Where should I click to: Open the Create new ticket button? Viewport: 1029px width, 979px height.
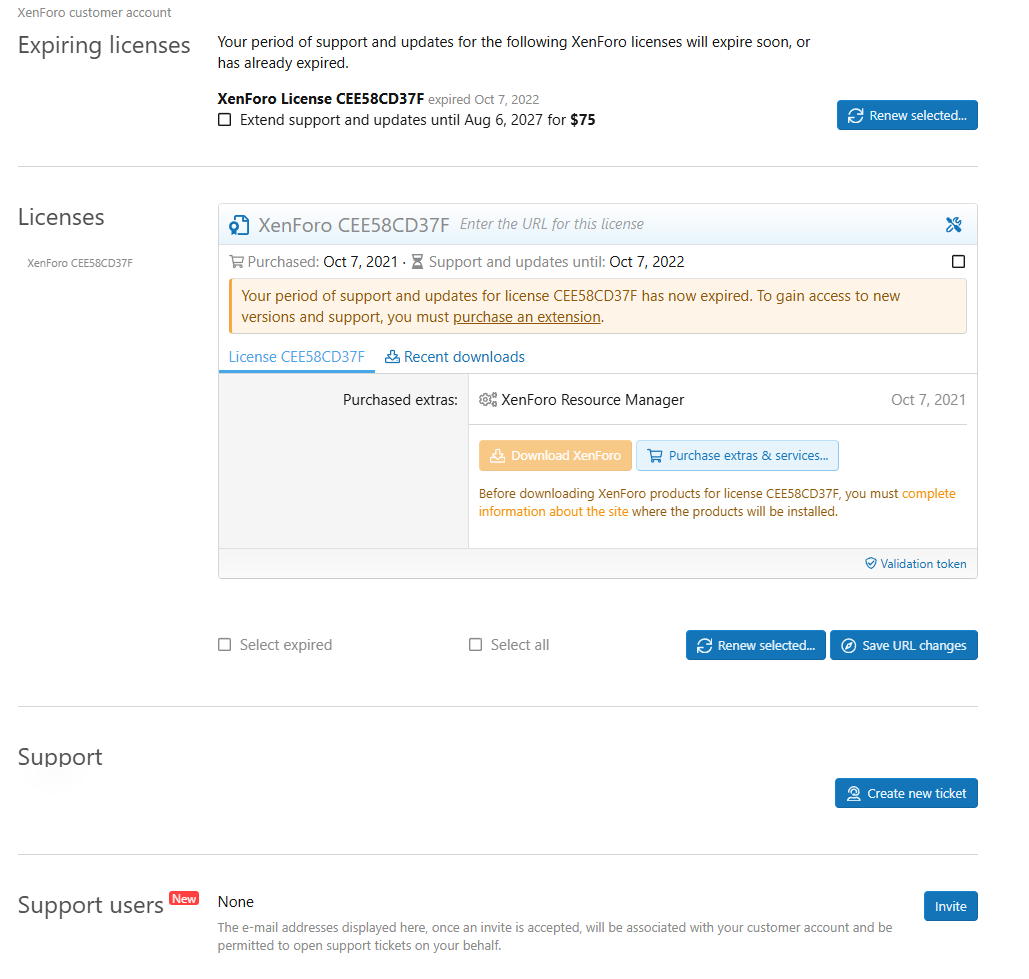906,793
